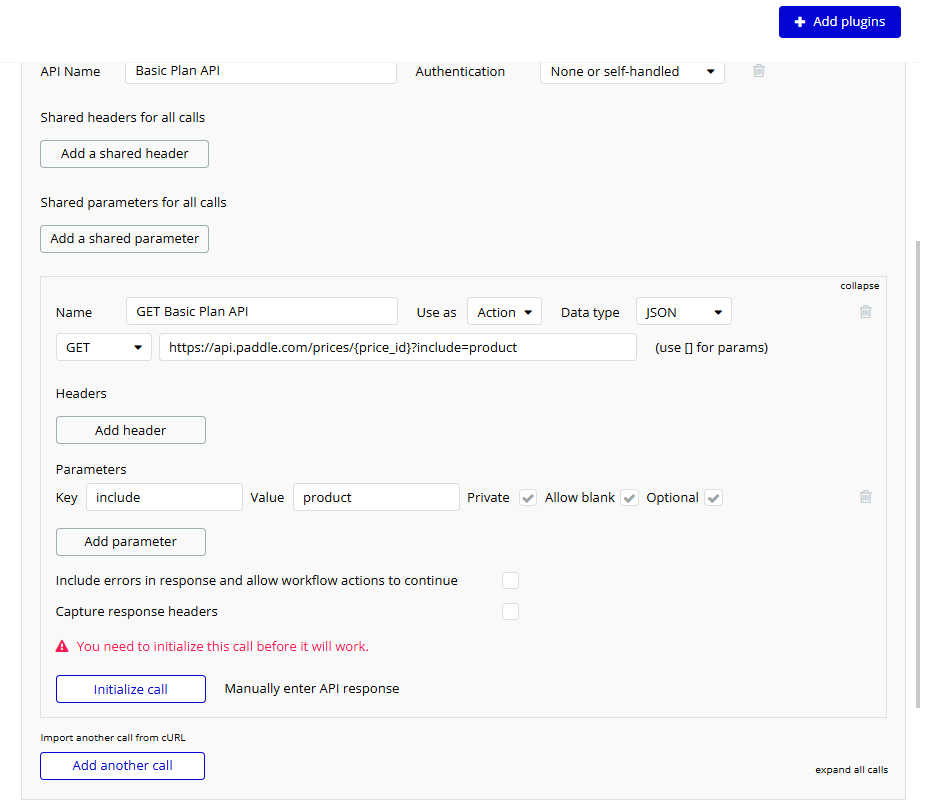
Task: Delete the GET Basic Plan API call
Action: click(x=865, y=311)
